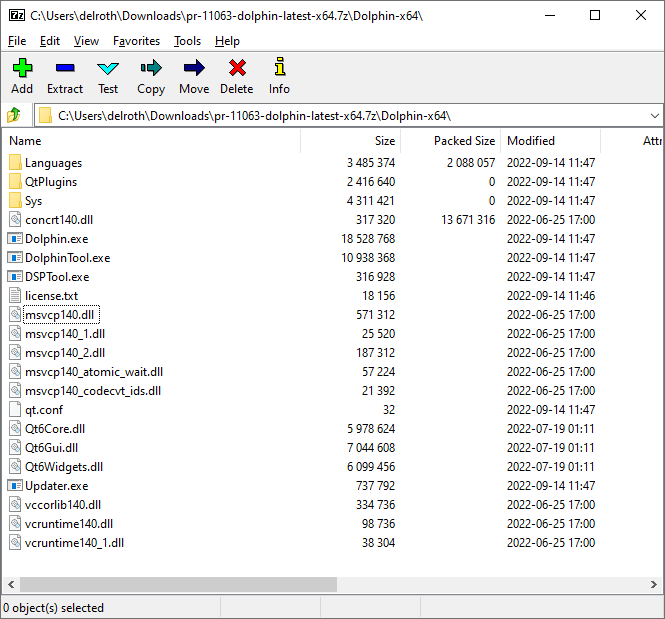Select msvcp140_1.dll file name
Viewport: 665px width, 619px height.
(x=65, y=334)
